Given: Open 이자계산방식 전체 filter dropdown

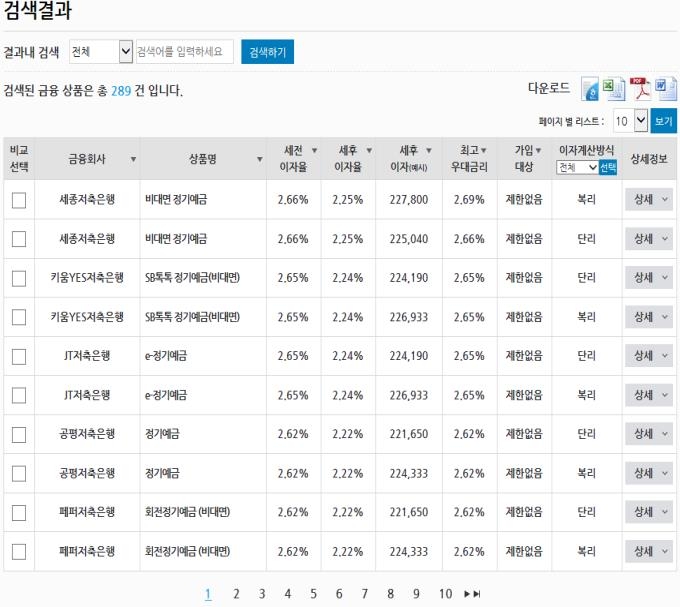Looking at the screenshot, I should pos(577,167).
